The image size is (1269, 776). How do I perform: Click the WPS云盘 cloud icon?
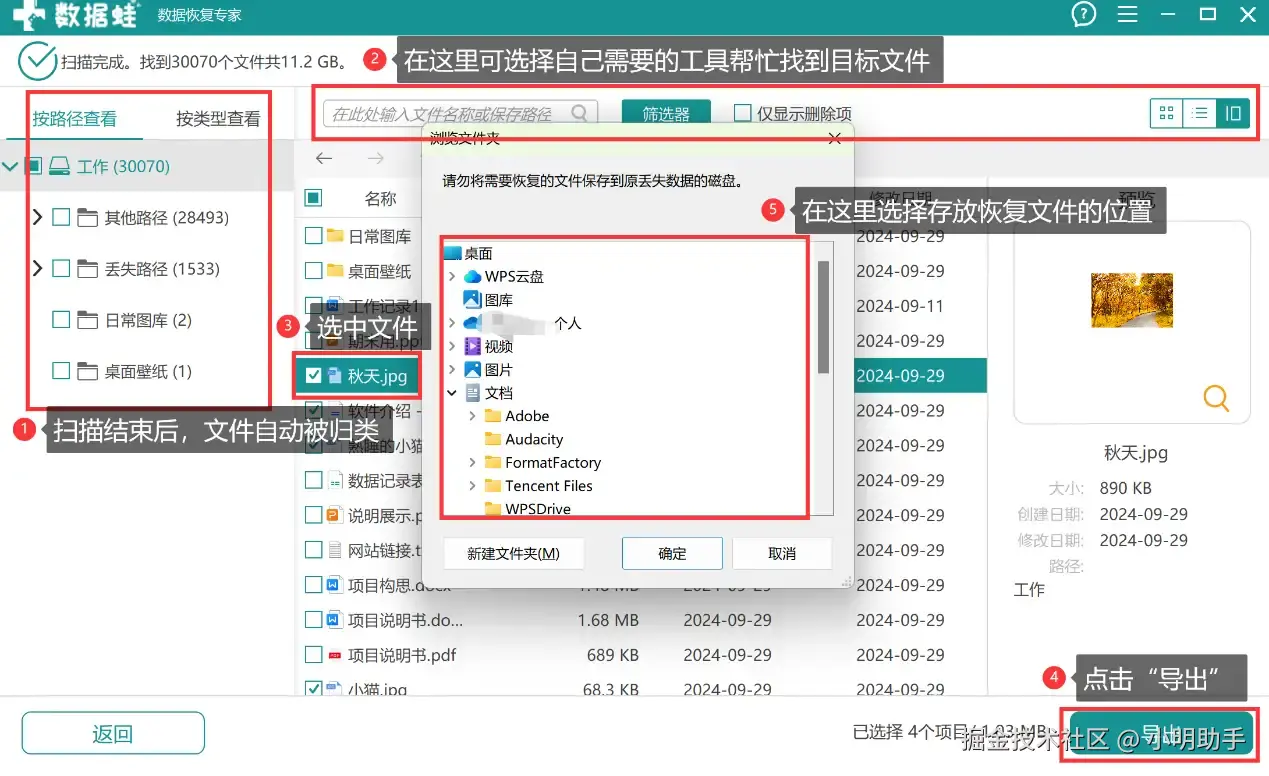472,276
